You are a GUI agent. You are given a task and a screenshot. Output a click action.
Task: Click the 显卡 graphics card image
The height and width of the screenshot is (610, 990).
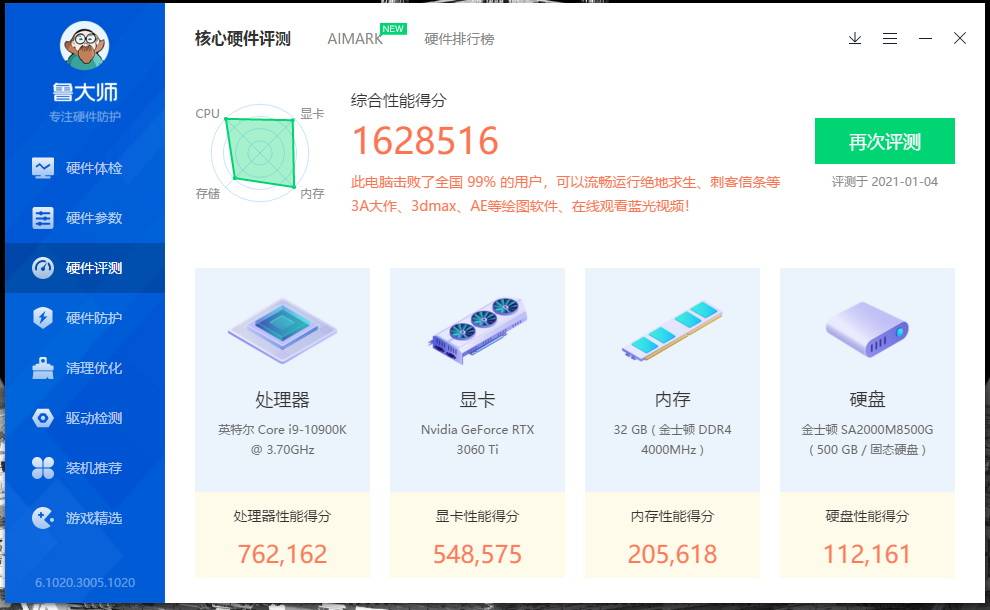(x=478, y=330)
